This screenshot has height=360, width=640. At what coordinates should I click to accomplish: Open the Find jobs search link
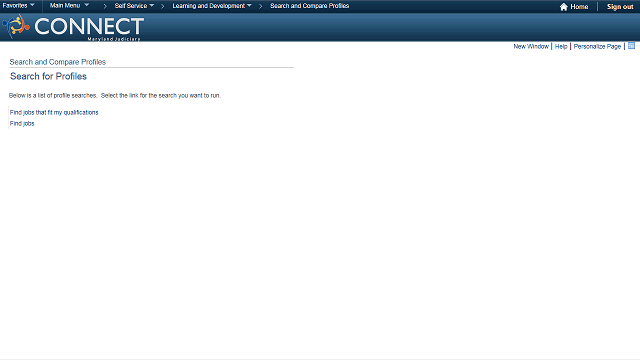point(22,123)
